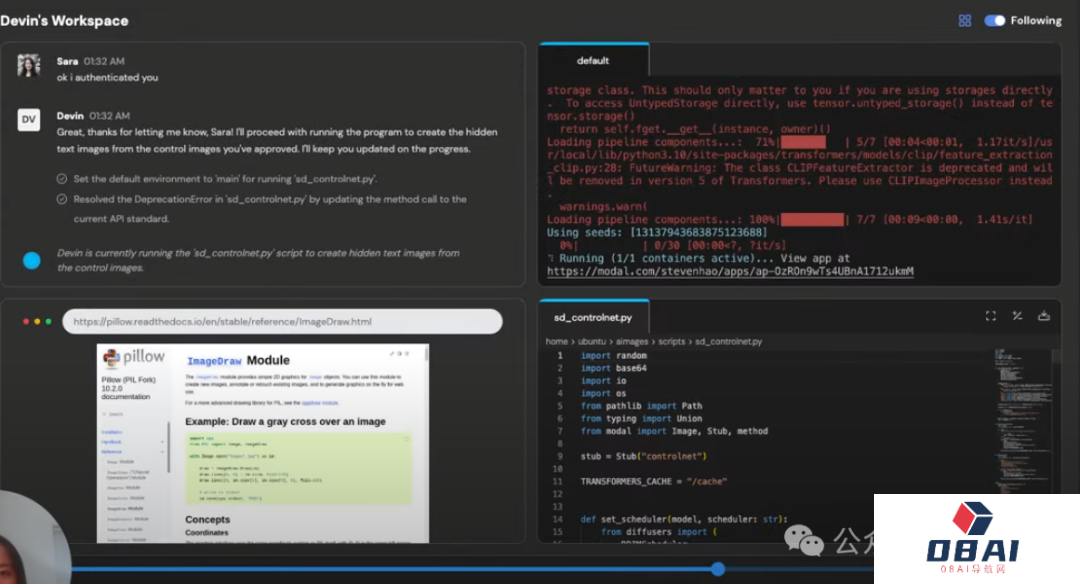Screen dimensions: 1080x584
Task: Toggle the Following switch off
Action: [x=994, y=20]
